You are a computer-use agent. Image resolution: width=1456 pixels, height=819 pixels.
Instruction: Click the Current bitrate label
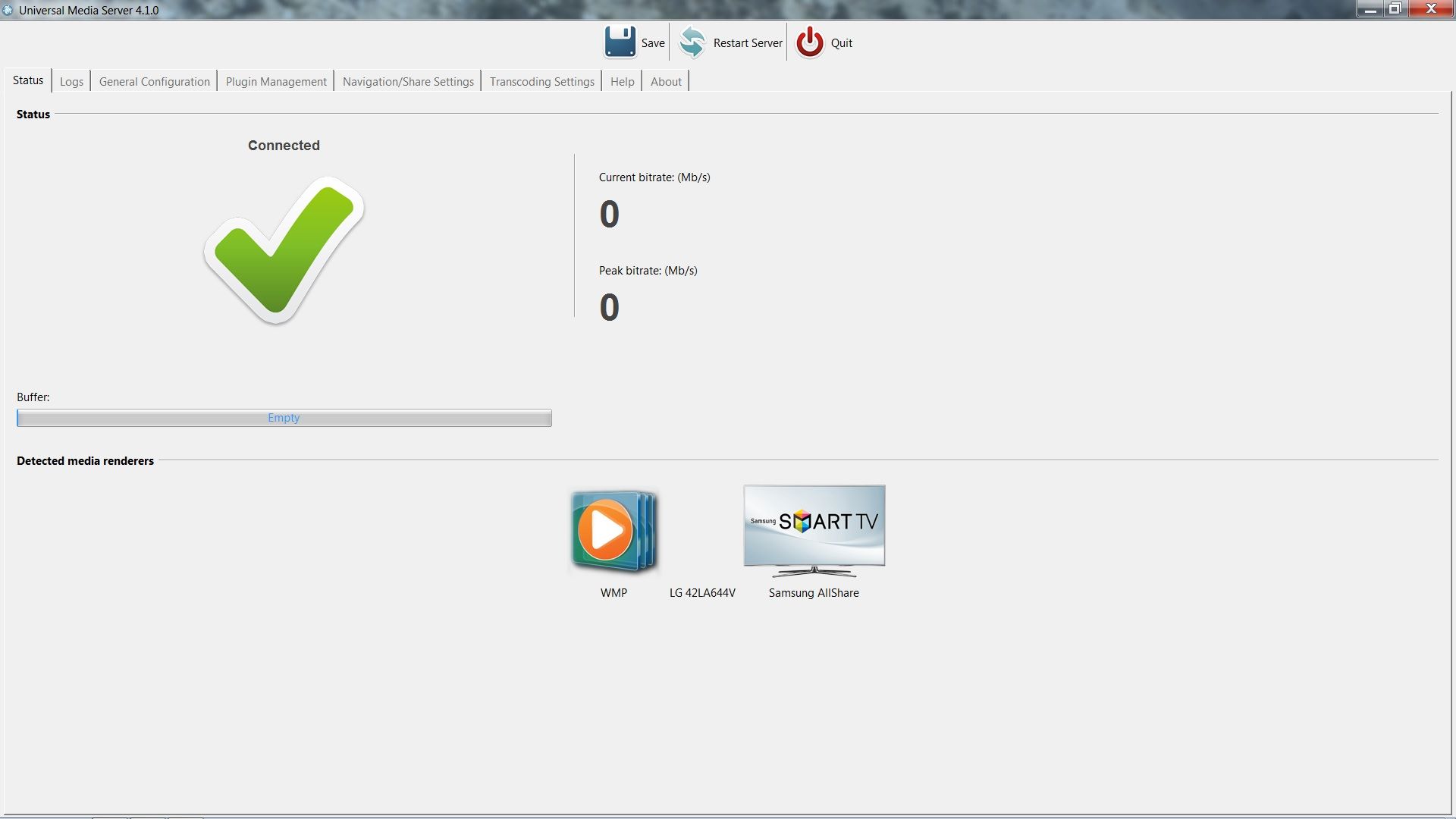[654, 177]
